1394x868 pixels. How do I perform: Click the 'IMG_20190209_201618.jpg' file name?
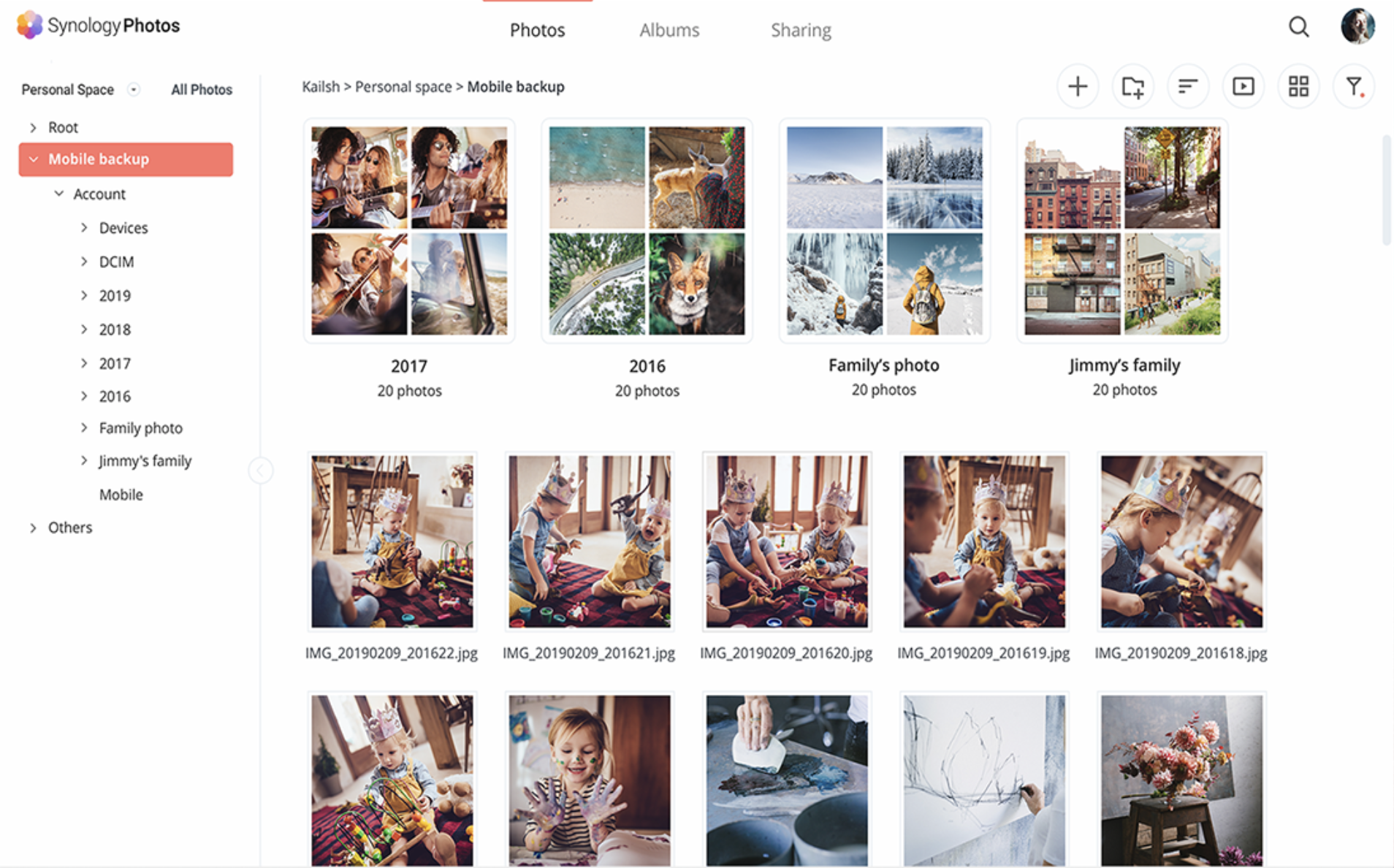[x=1181, y=653]
